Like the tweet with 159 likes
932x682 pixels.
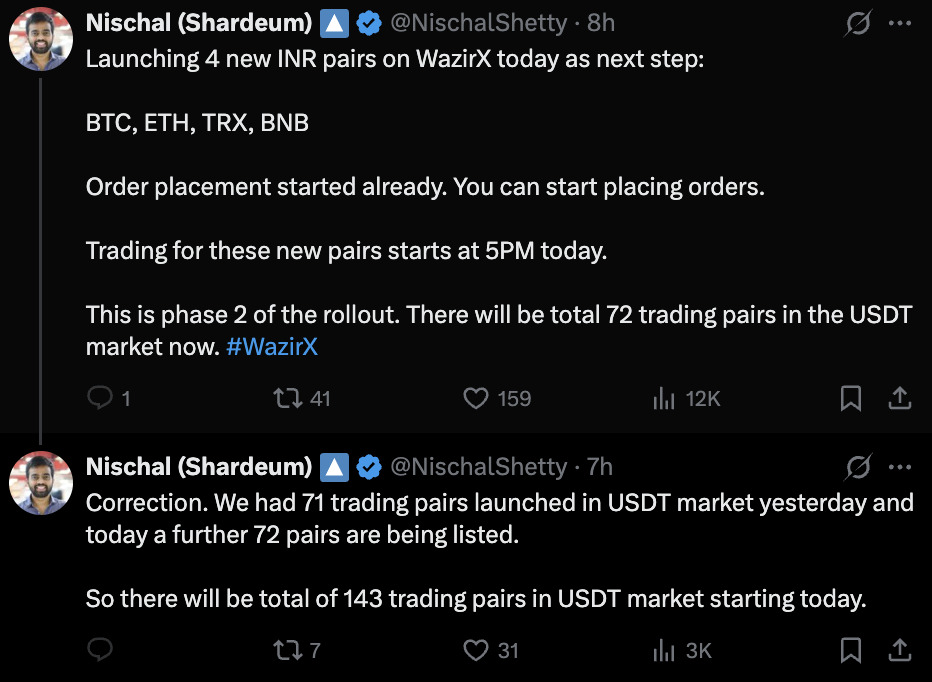[x=476, y=399]
